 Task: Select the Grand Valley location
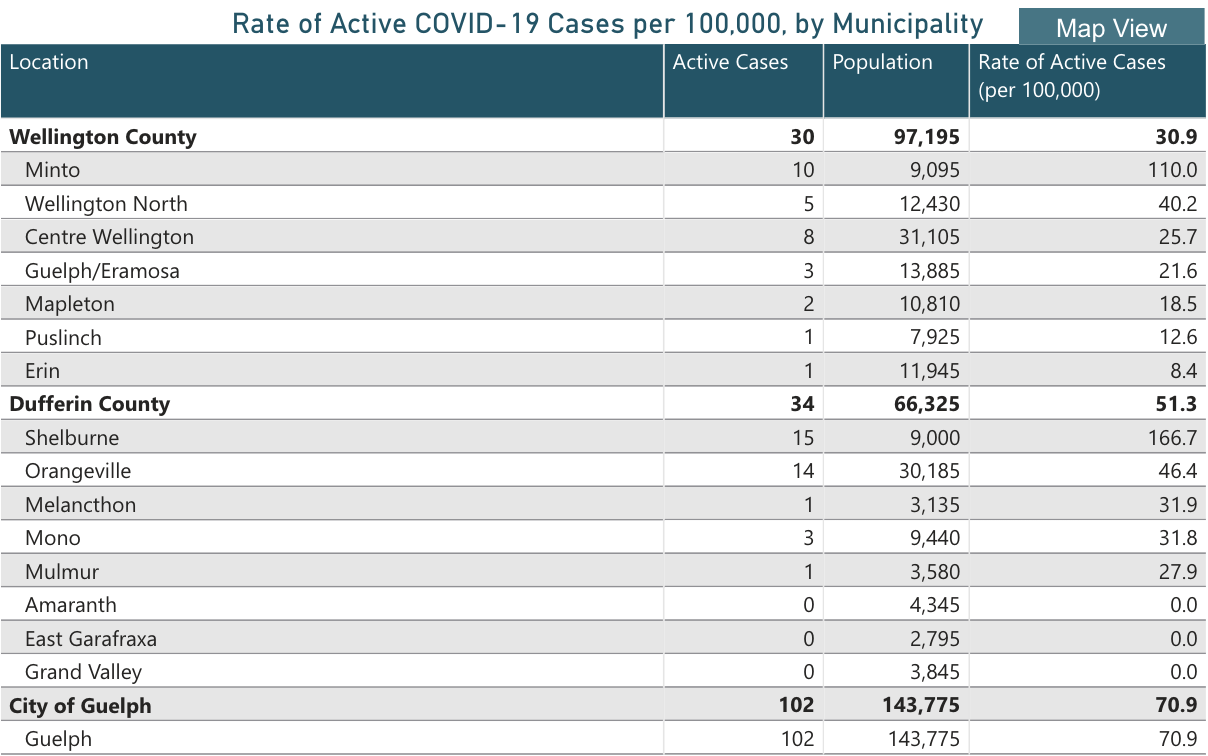coord(83,672)
